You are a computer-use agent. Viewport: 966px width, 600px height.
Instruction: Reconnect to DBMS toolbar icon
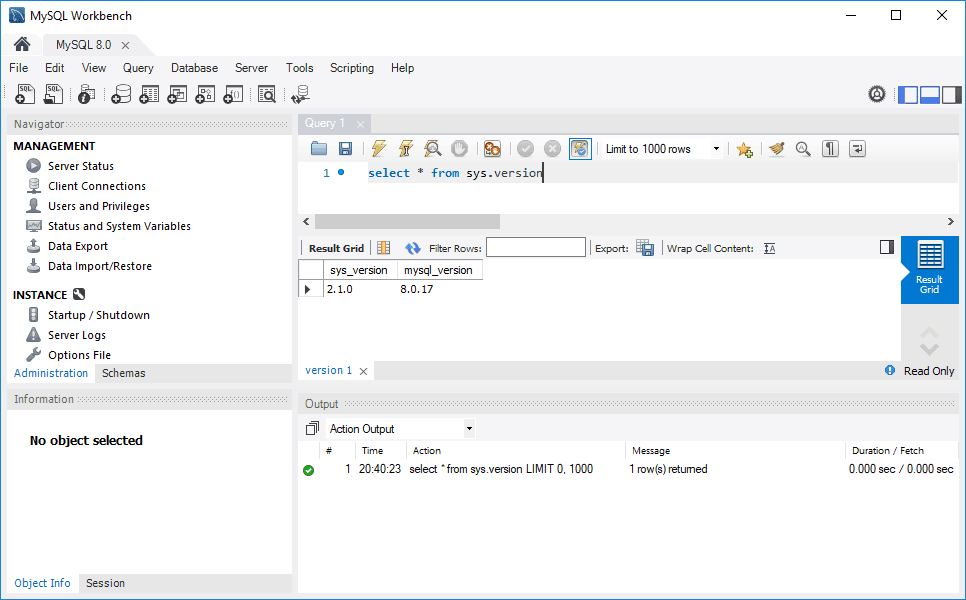click(x=301, y=94)
